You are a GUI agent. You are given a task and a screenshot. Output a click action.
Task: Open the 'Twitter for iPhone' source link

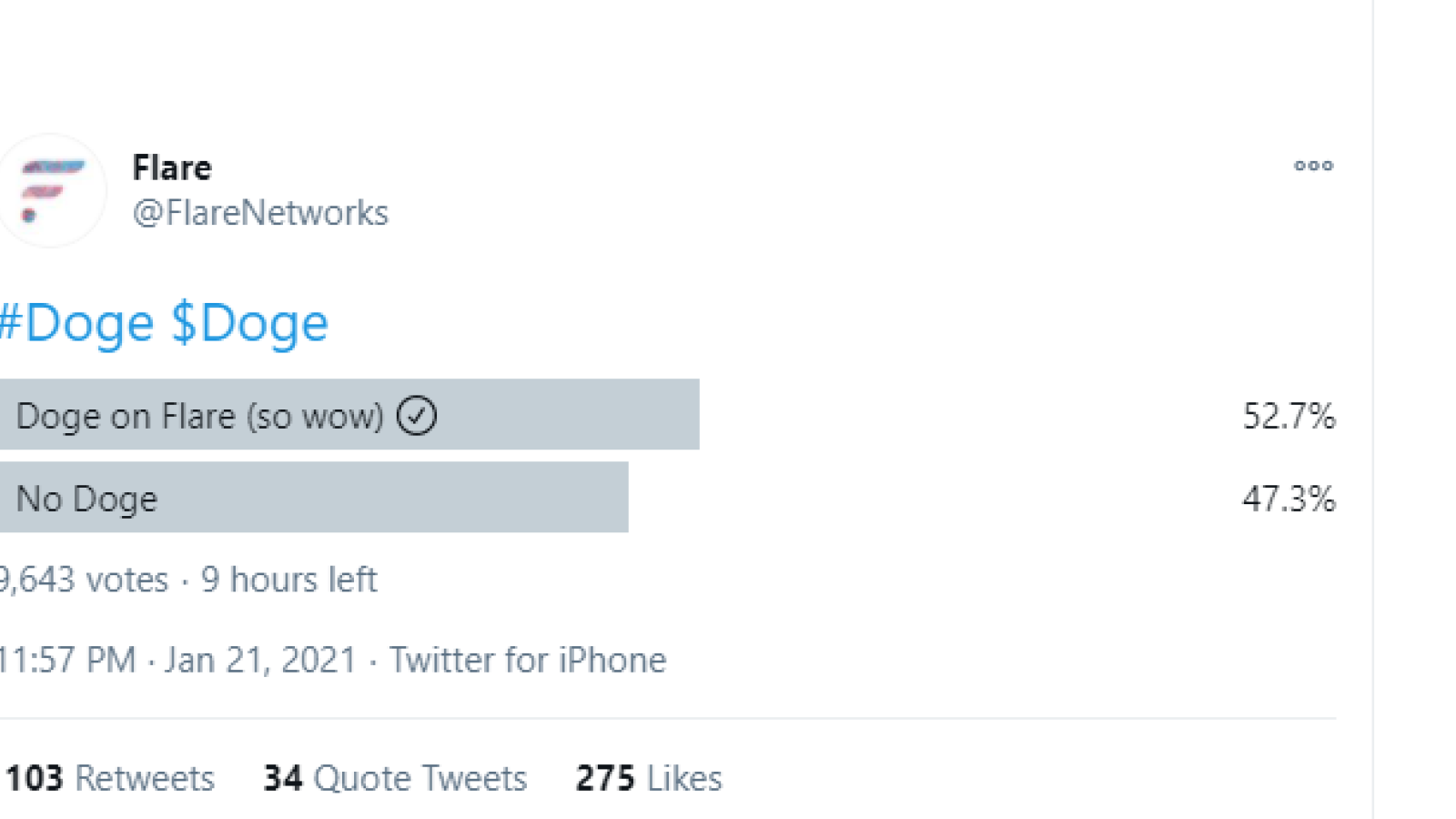[528, 661]
